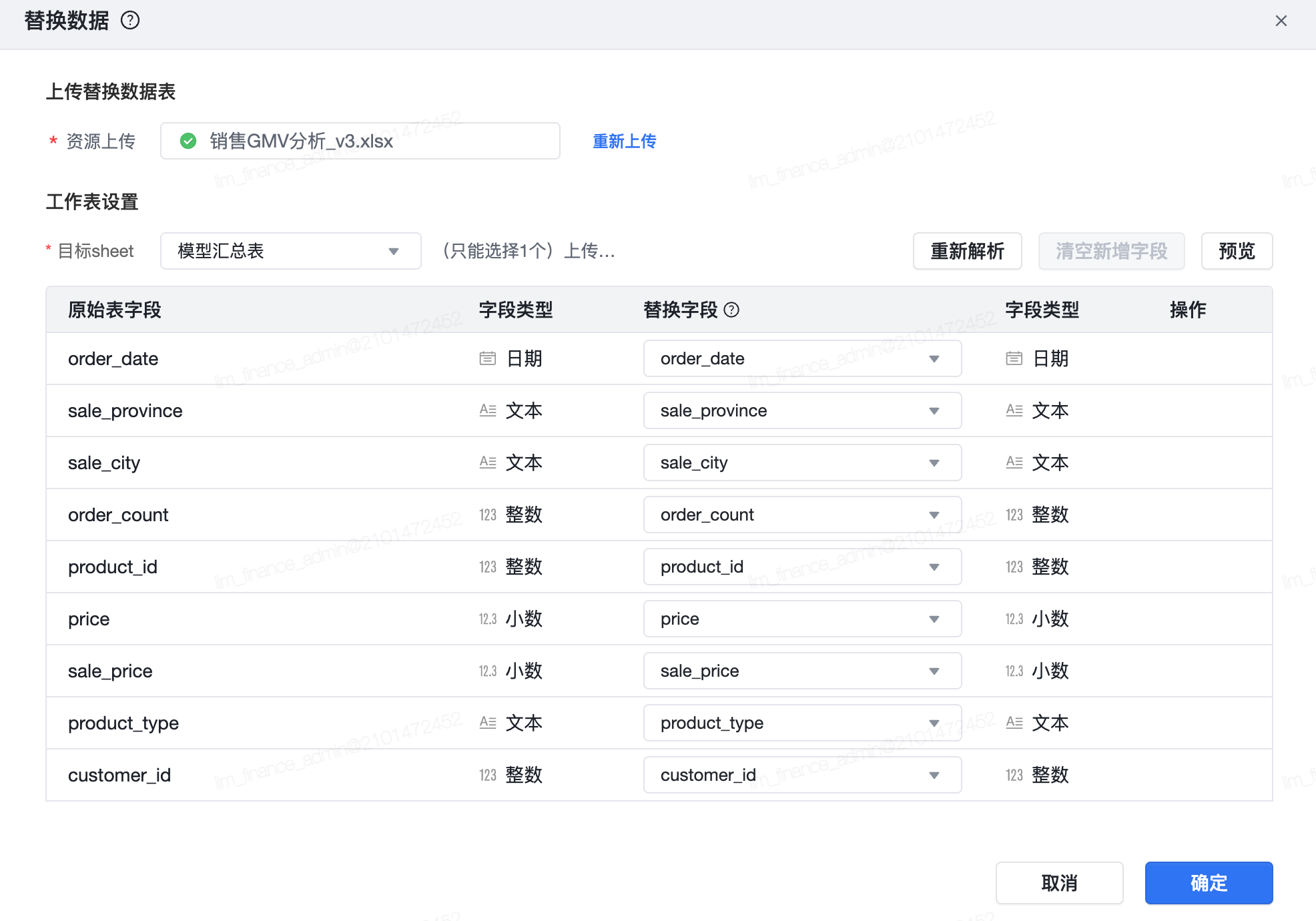
Task: Expand the sale_city replacement field dropdown
Action: 802,463
